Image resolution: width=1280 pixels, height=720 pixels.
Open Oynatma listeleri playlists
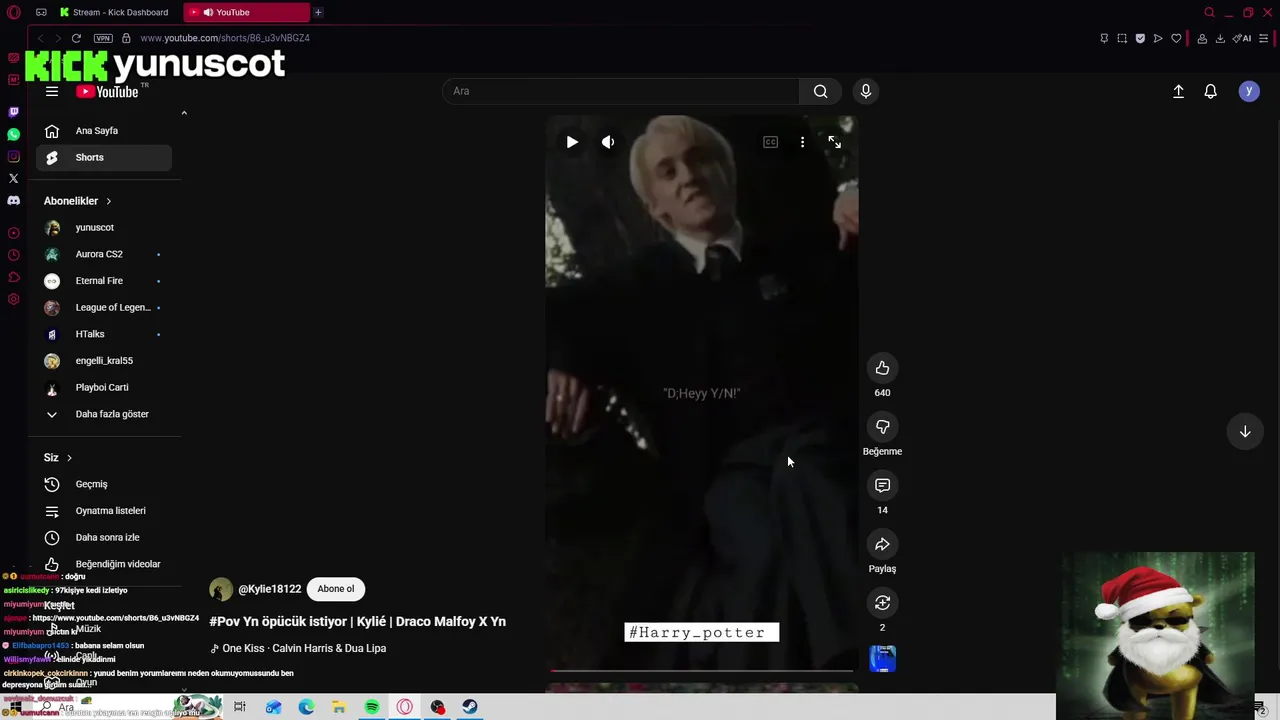click(x=104, y=511)
